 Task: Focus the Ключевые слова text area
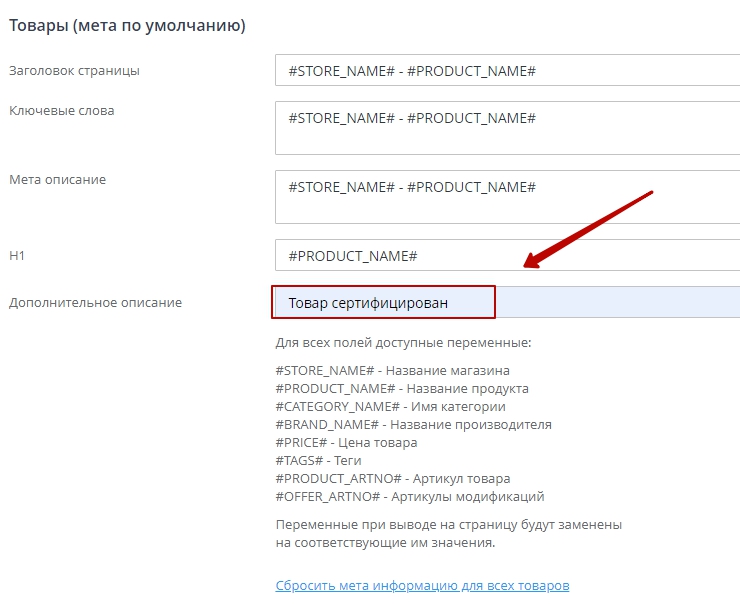pyautogui.click(x=506, y=128)
